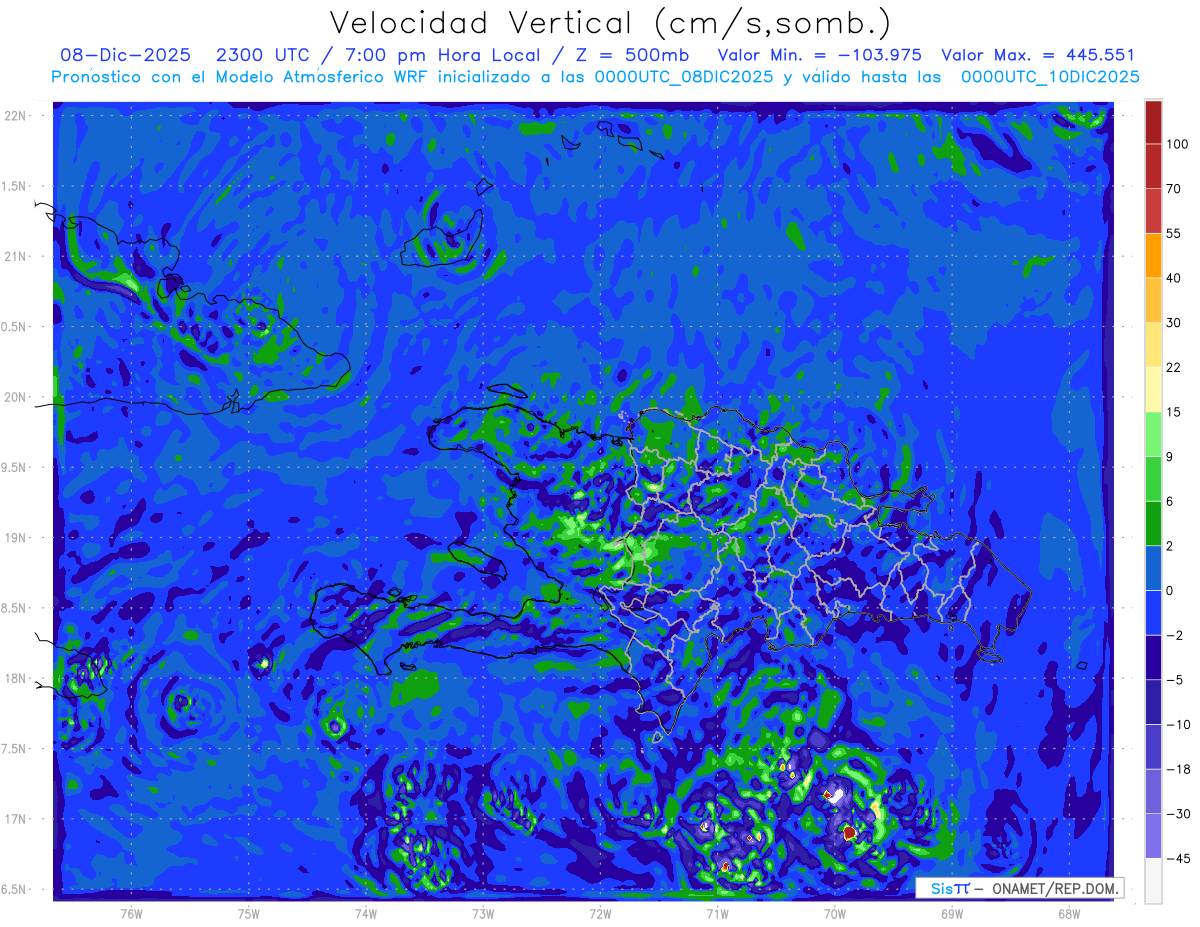Click the '68W' longitude label
1200x927 pixels.
coord(1069,913)
